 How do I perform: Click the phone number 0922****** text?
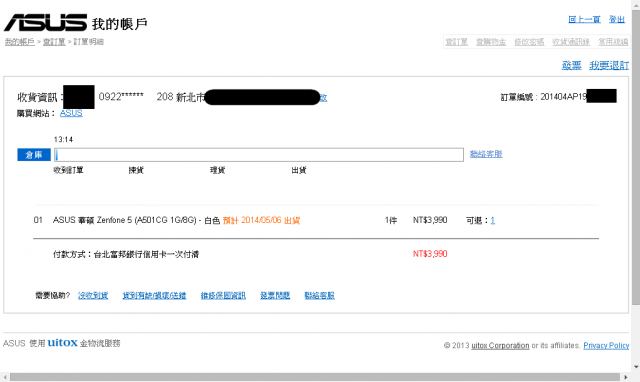[121, 97]
